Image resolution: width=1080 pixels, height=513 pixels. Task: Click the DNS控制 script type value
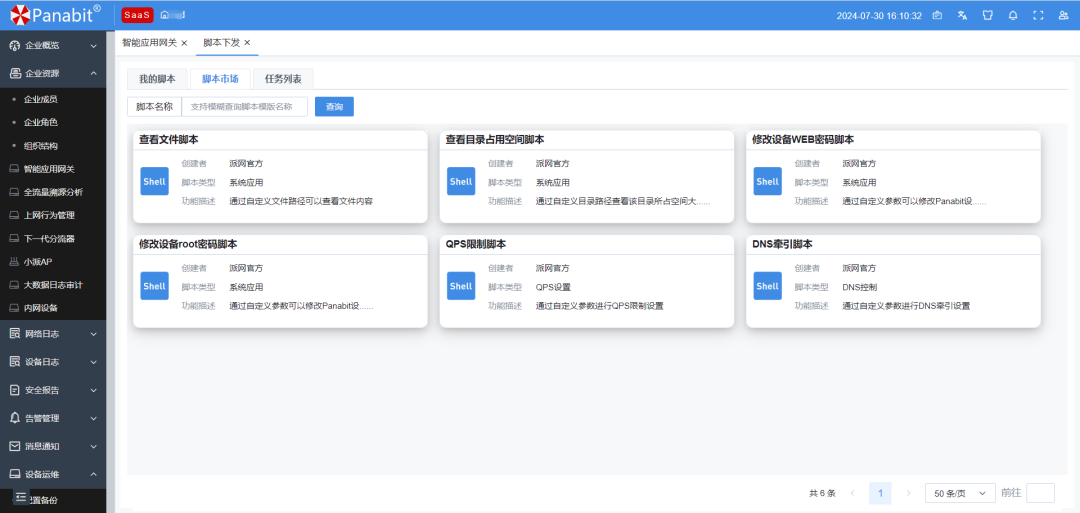point(860,287)
